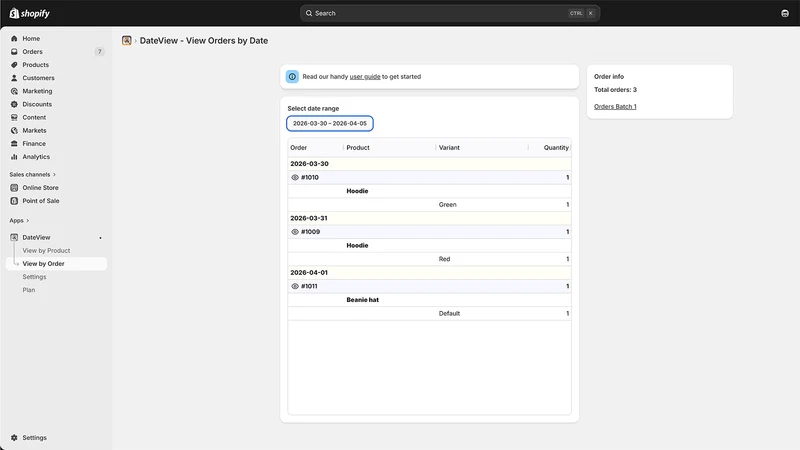Screen dimensions: 800x450
Task: Click the Shopify logo
Action: click(30, 13)
